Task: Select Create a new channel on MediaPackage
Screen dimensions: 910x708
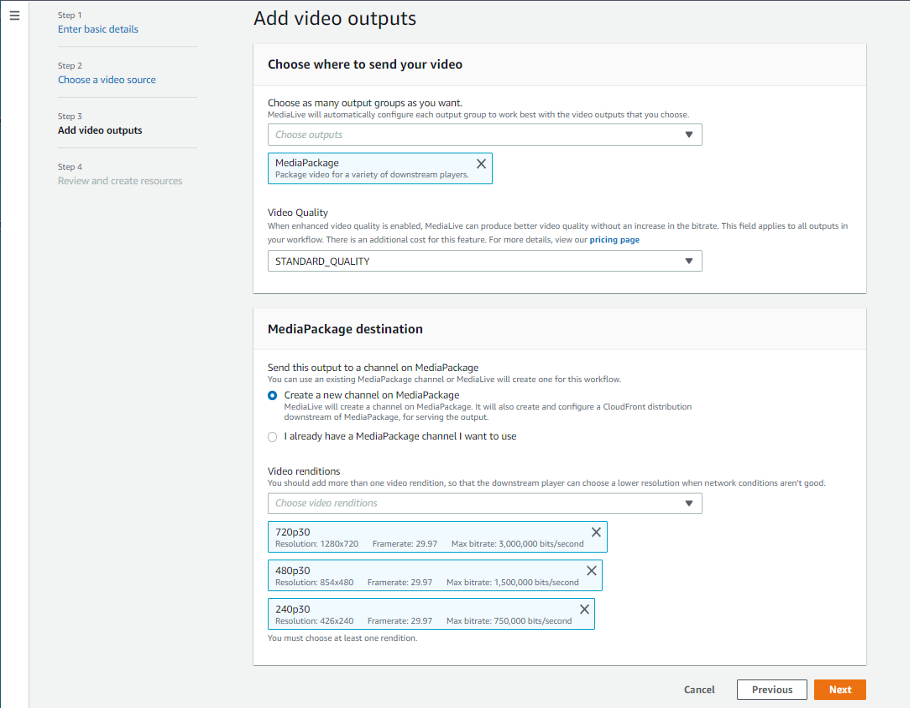Action: click(273, 395)
